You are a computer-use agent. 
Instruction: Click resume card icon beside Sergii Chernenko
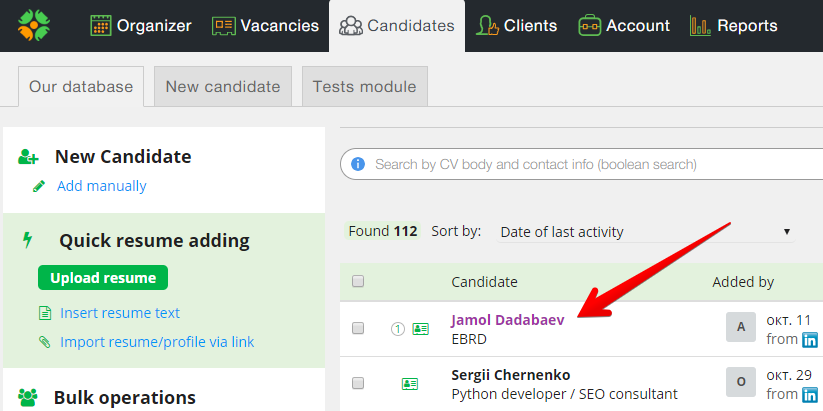[x=410, y=384]
